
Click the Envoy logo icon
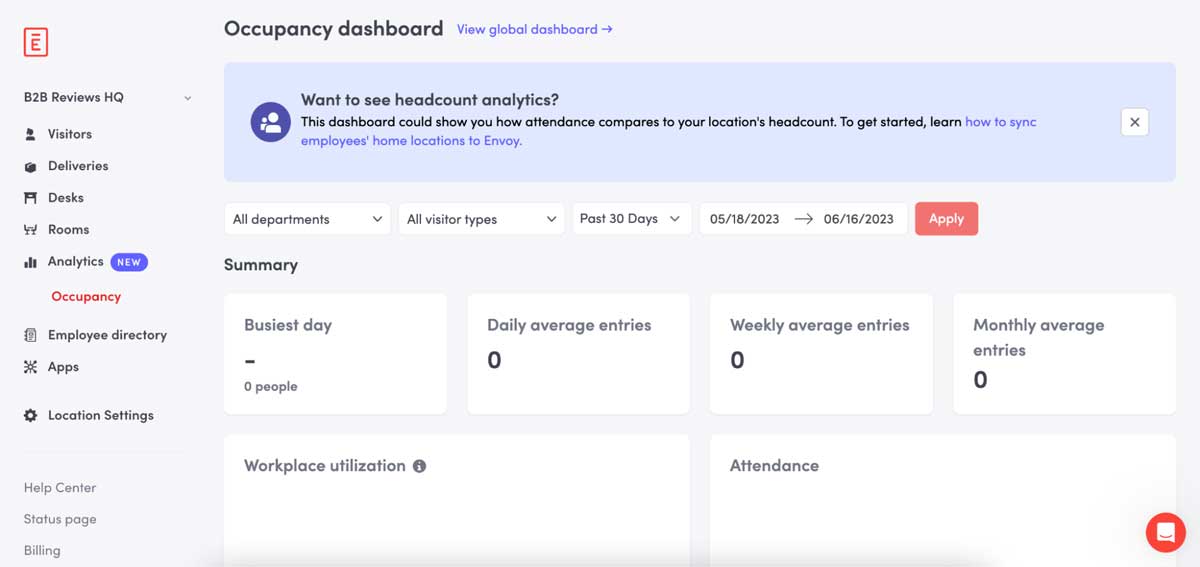point(36,42)
